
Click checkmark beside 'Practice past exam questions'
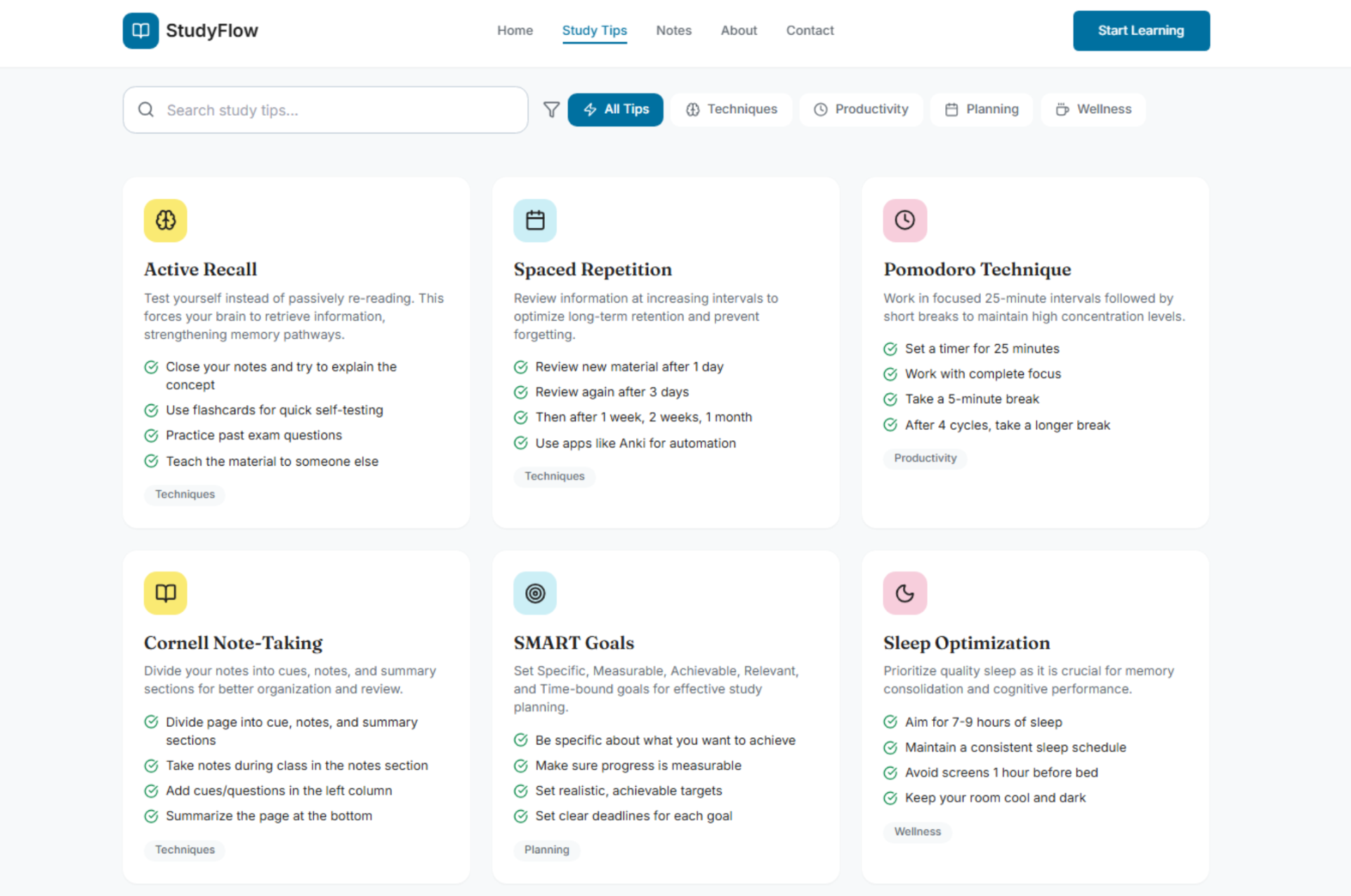(151, 435)
